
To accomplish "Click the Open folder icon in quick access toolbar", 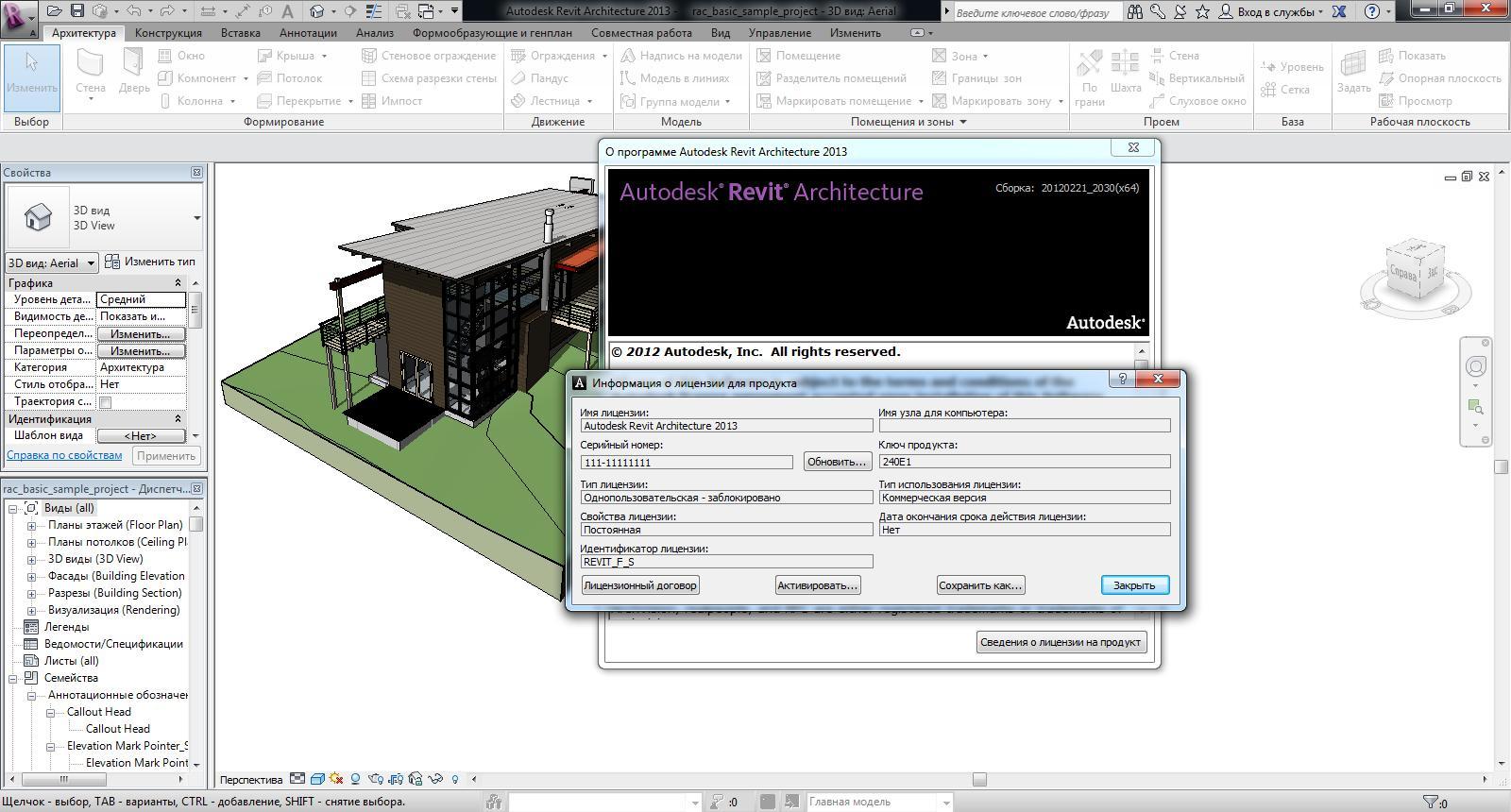I will [55, 11].
